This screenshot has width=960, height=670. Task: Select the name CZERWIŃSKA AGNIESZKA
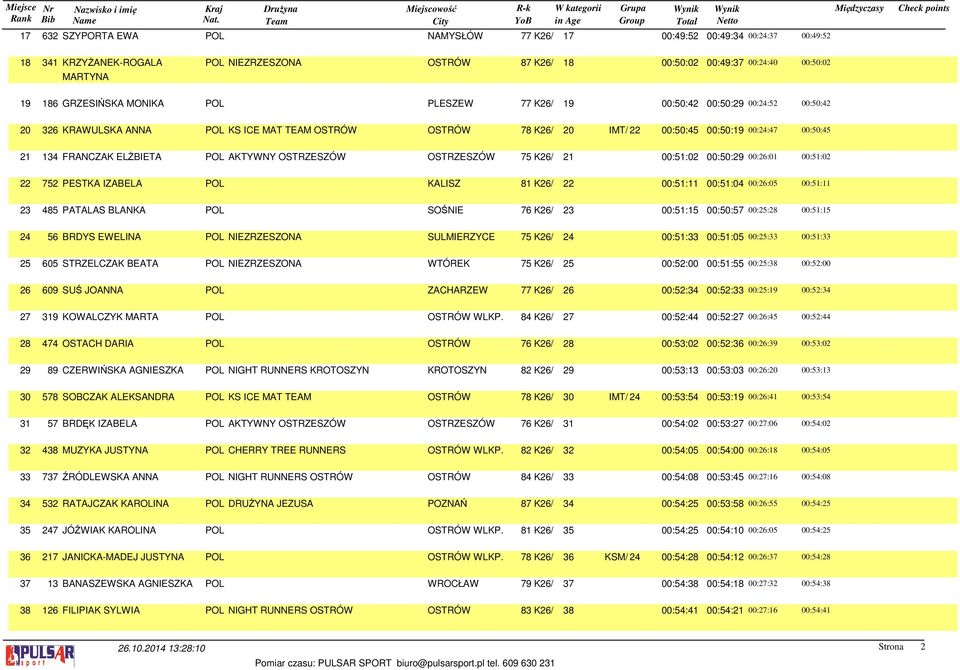pyautogui.click(x=123, y=371)
